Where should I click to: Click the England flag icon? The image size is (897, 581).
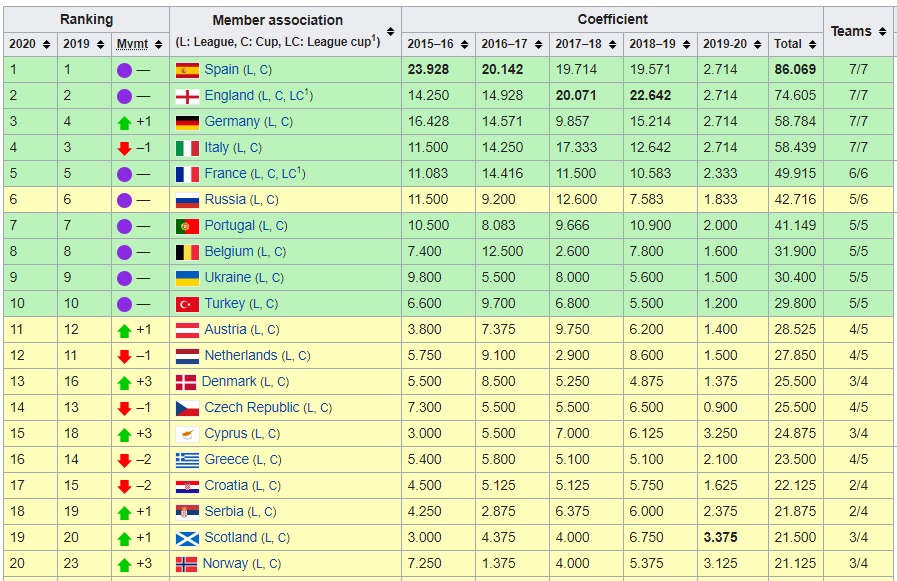[x=187, y=96]
